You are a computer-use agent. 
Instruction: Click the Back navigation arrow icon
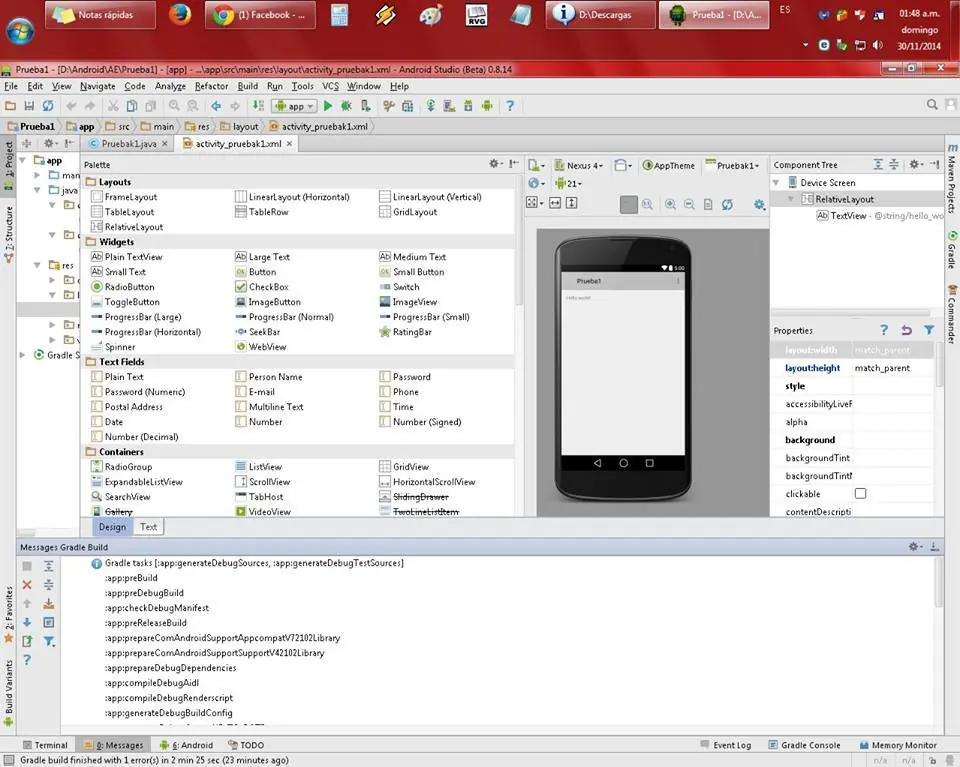coord(216,106)
